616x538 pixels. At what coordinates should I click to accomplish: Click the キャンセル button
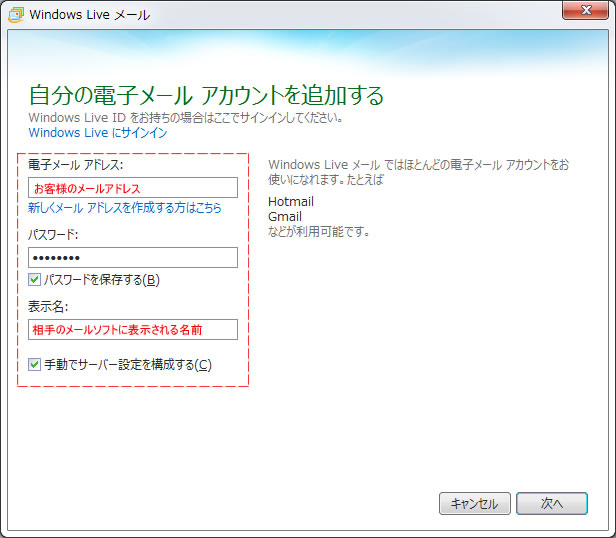tap(475, 503)
